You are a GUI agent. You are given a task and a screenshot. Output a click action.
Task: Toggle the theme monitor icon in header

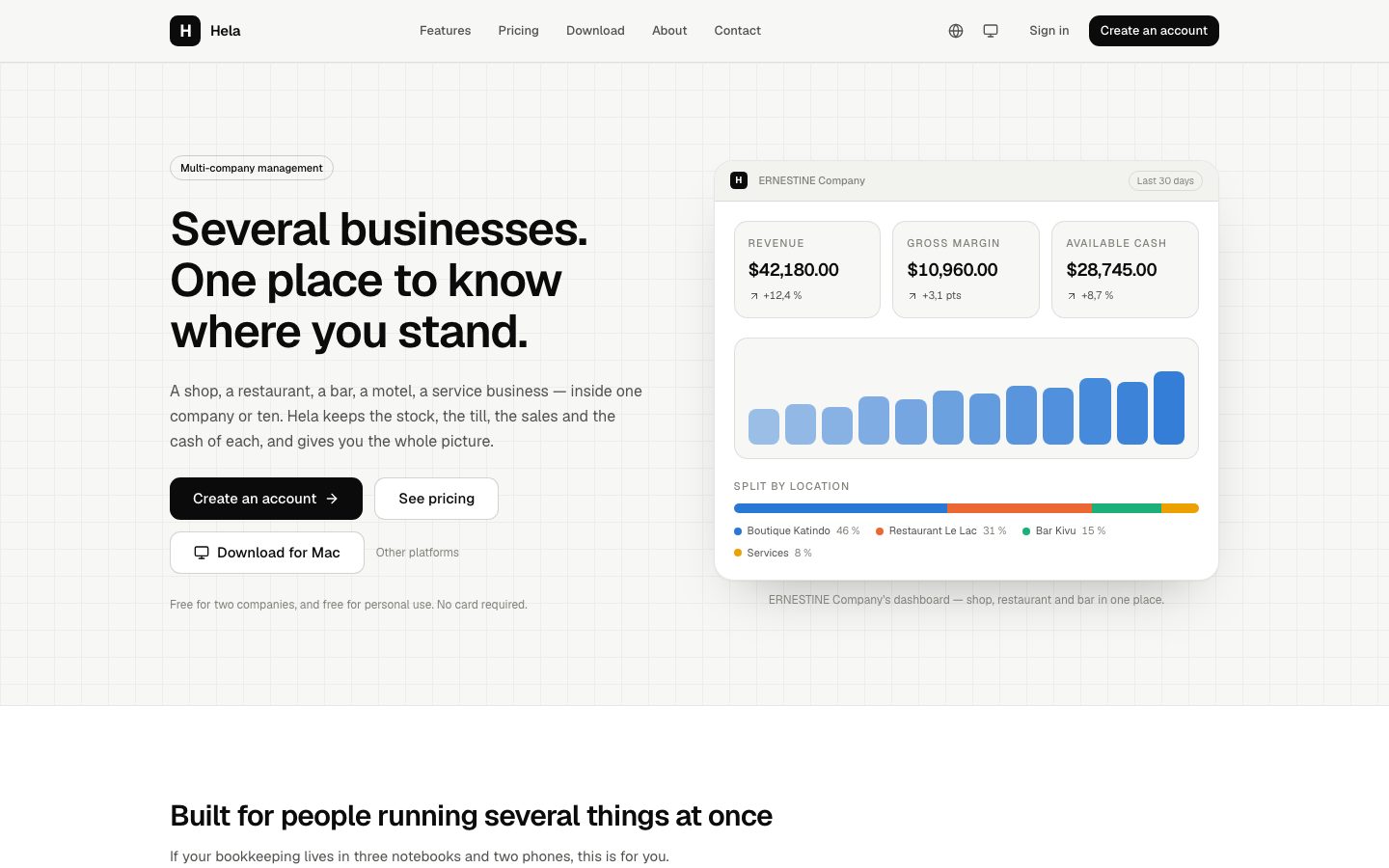(991, 31)
